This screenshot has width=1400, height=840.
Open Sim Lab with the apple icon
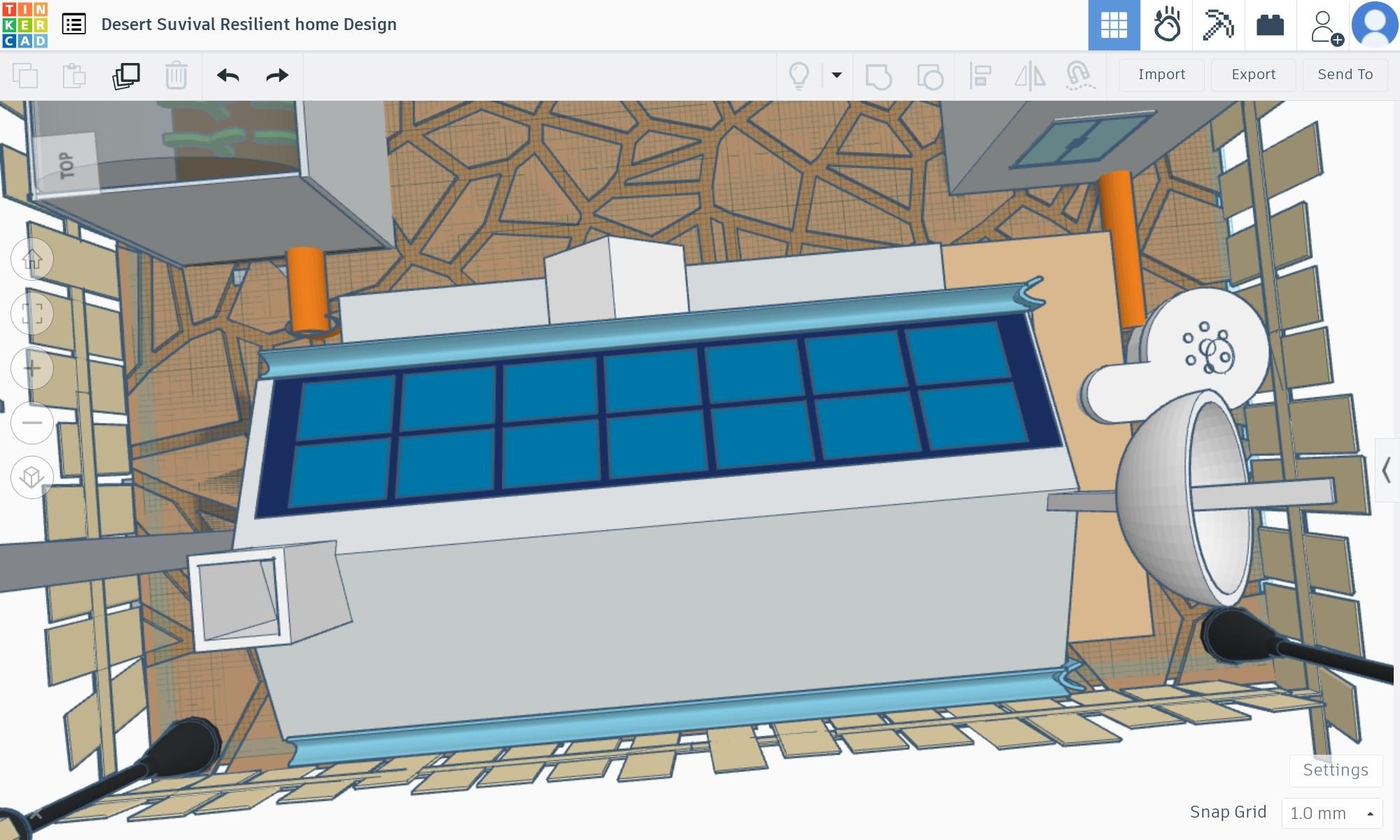coord(1166,25)
